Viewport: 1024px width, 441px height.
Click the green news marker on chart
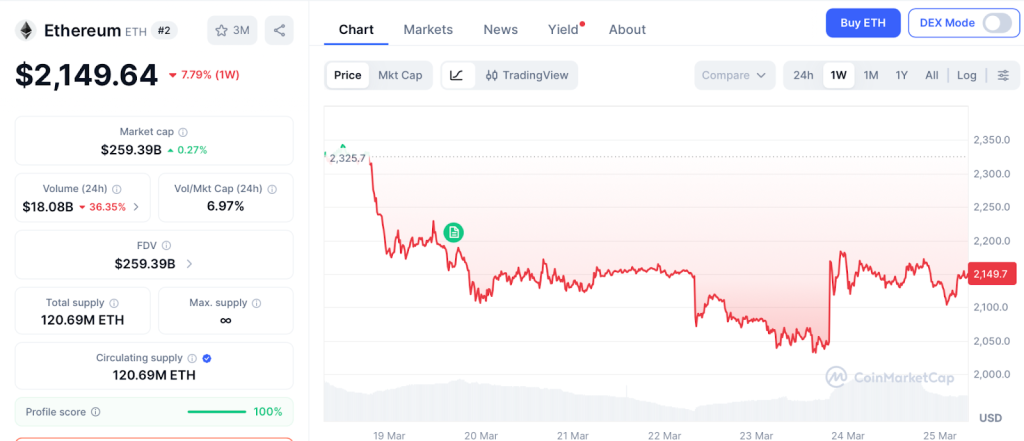453,232
